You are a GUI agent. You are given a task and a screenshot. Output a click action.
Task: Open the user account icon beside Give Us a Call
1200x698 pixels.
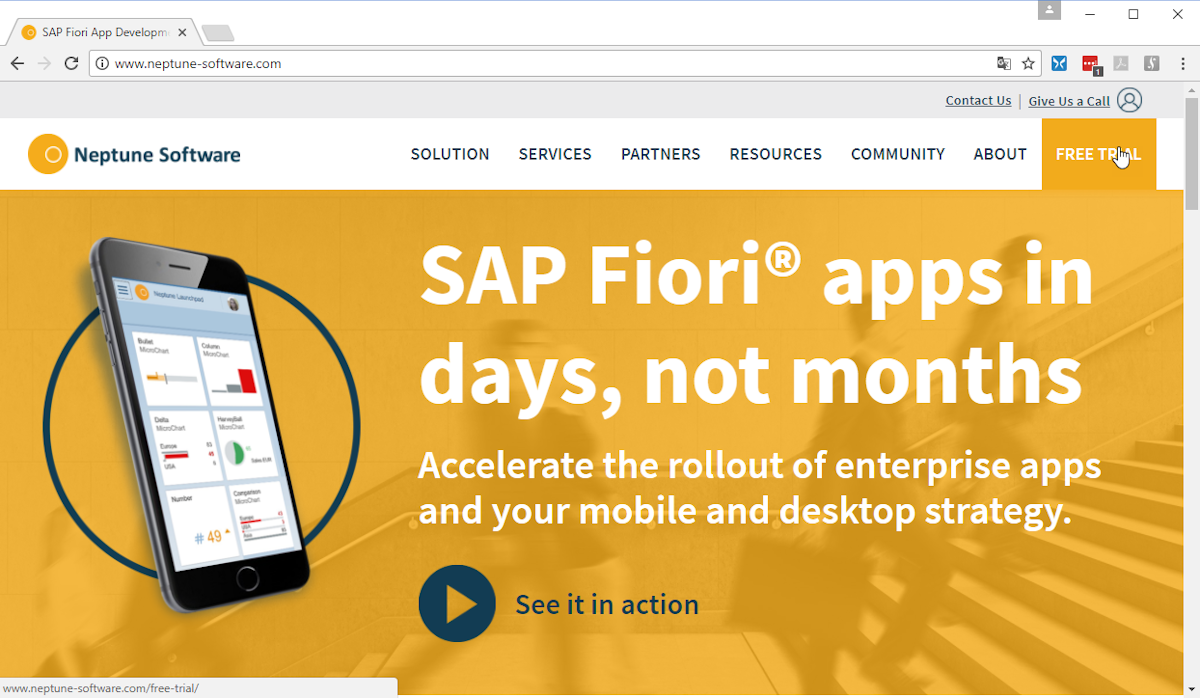[x=1129, y=100]
